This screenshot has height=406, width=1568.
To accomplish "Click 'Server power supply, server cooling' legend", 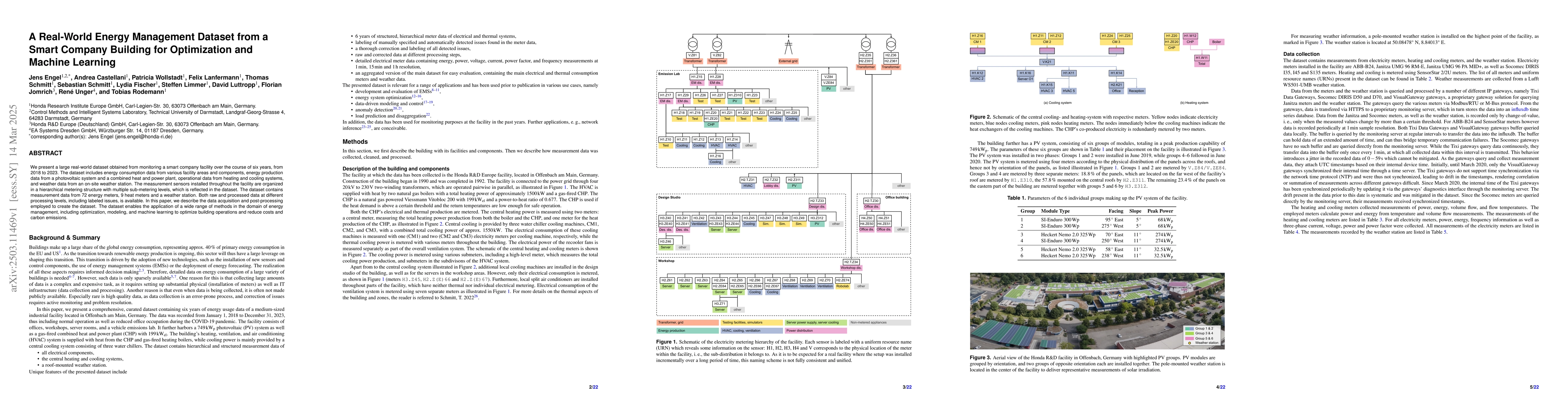I will coord(816,323).
